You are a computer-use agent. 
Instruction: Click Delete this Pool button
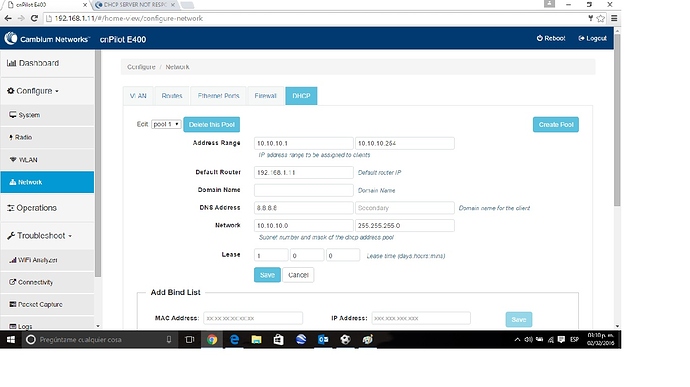[x=212, y=125]
